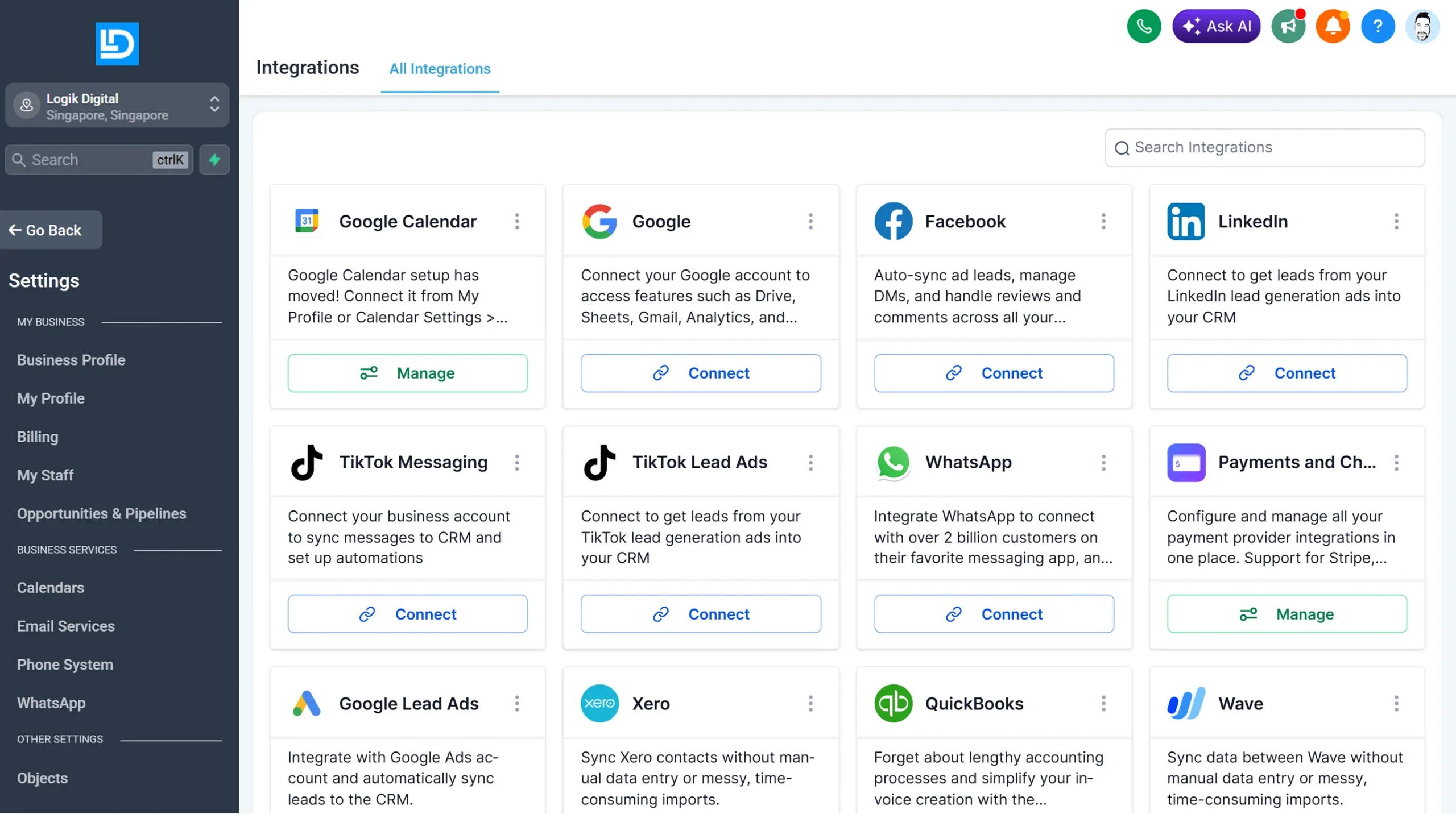
Task: Click the Ask AI button
Action: point(1216,26)
